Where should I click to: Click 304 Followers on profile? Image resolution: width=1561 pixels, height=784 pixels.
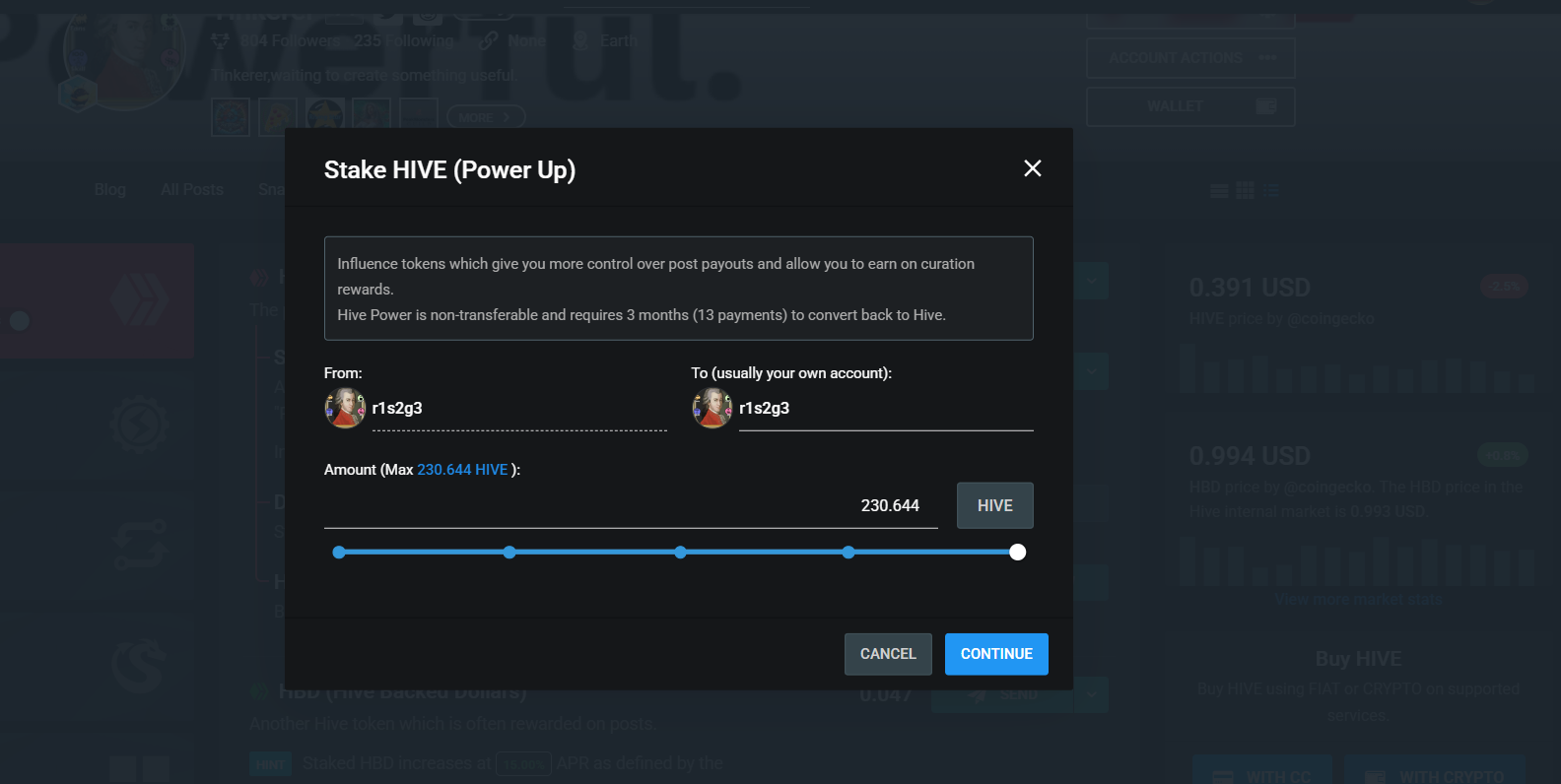click(290, 40)
